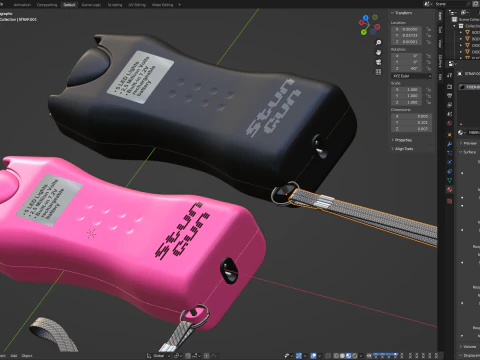The width and height of the screenshot is (480, 360).
Task: Switch orthographic/perspective grid icon in viewport
Action: (378, 72)
